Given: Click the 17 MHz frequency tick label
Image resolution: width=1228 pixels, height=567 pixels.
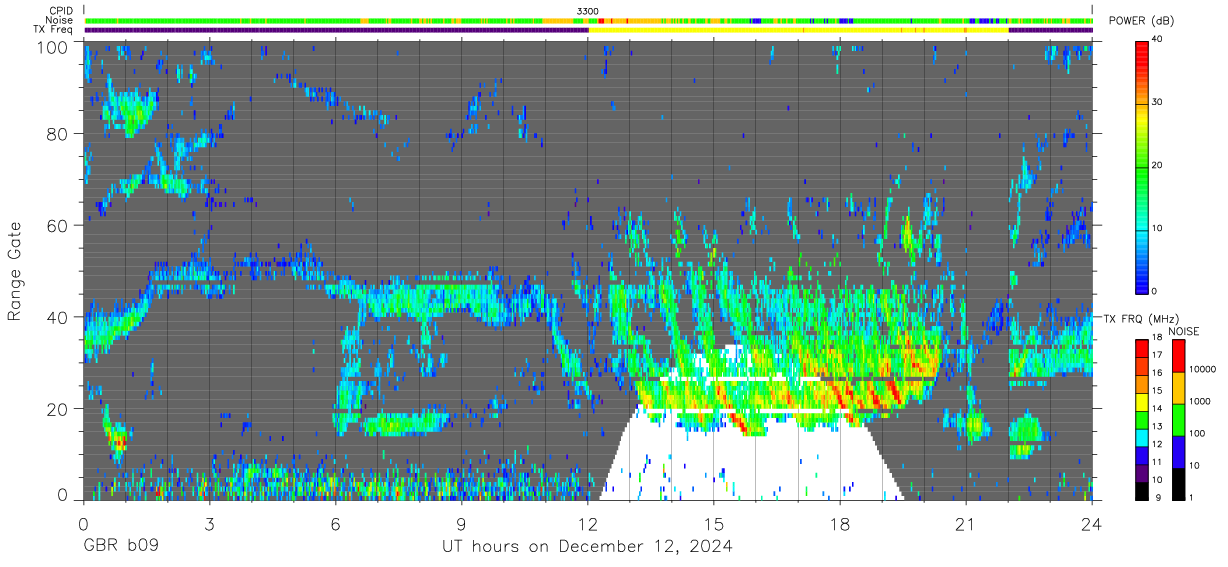Looking at the screenshot, I should [1157, 356].
